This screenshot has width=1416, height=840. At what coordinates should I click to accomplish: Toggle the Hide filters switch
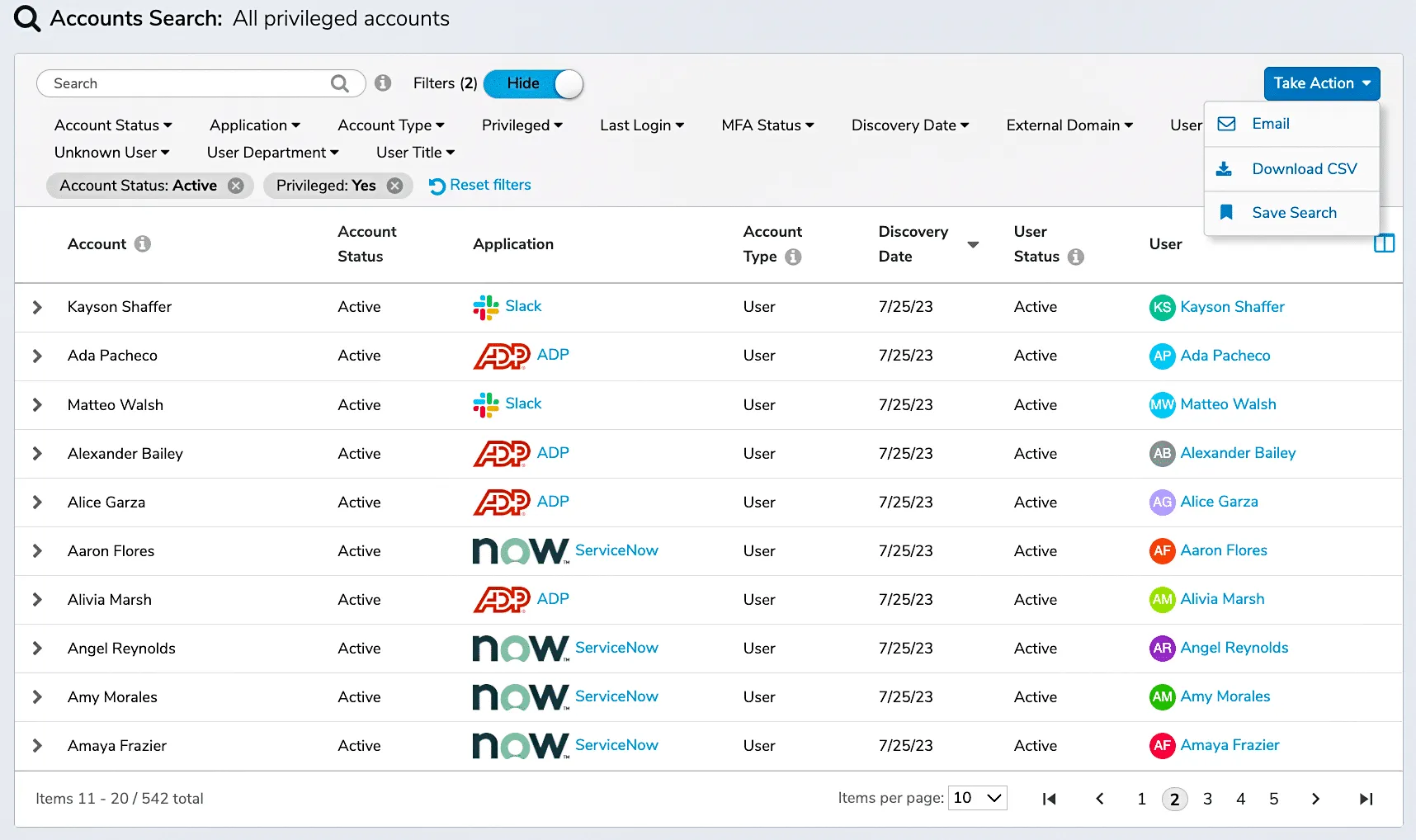pyautogui.click(x=534, y=83)
